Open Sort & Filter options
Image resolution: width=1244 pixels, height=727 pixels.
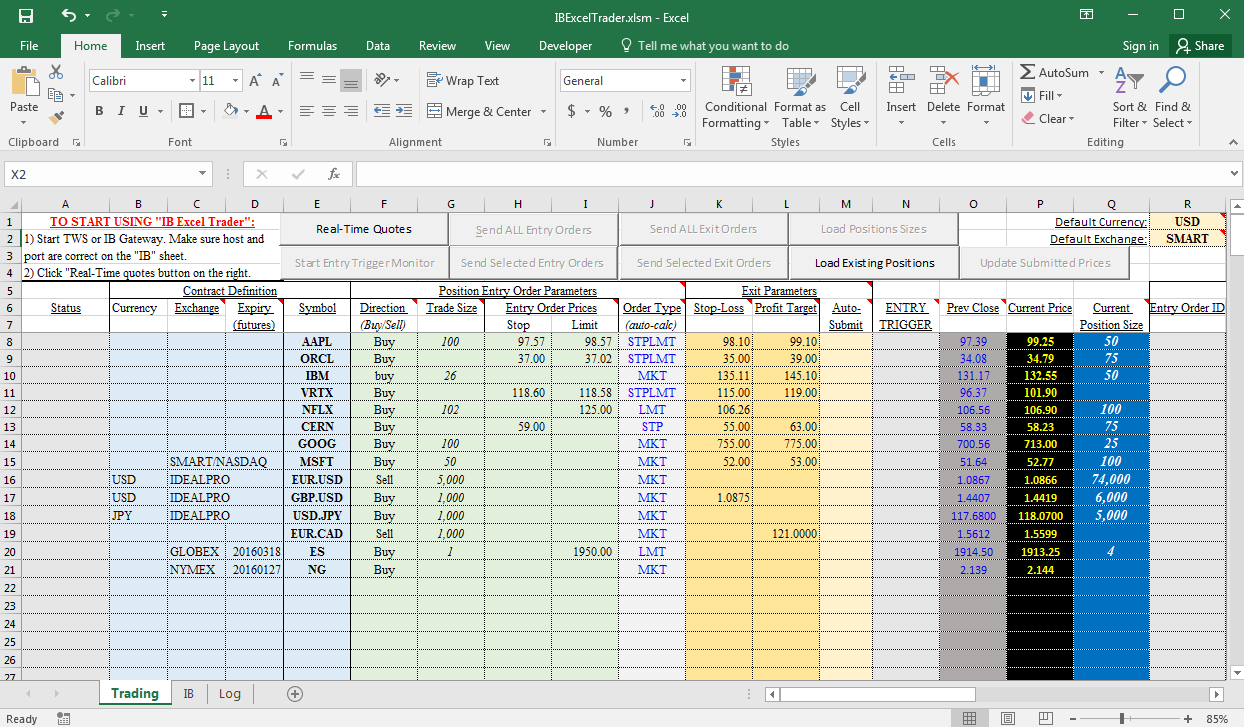[x=1129, y=97]
